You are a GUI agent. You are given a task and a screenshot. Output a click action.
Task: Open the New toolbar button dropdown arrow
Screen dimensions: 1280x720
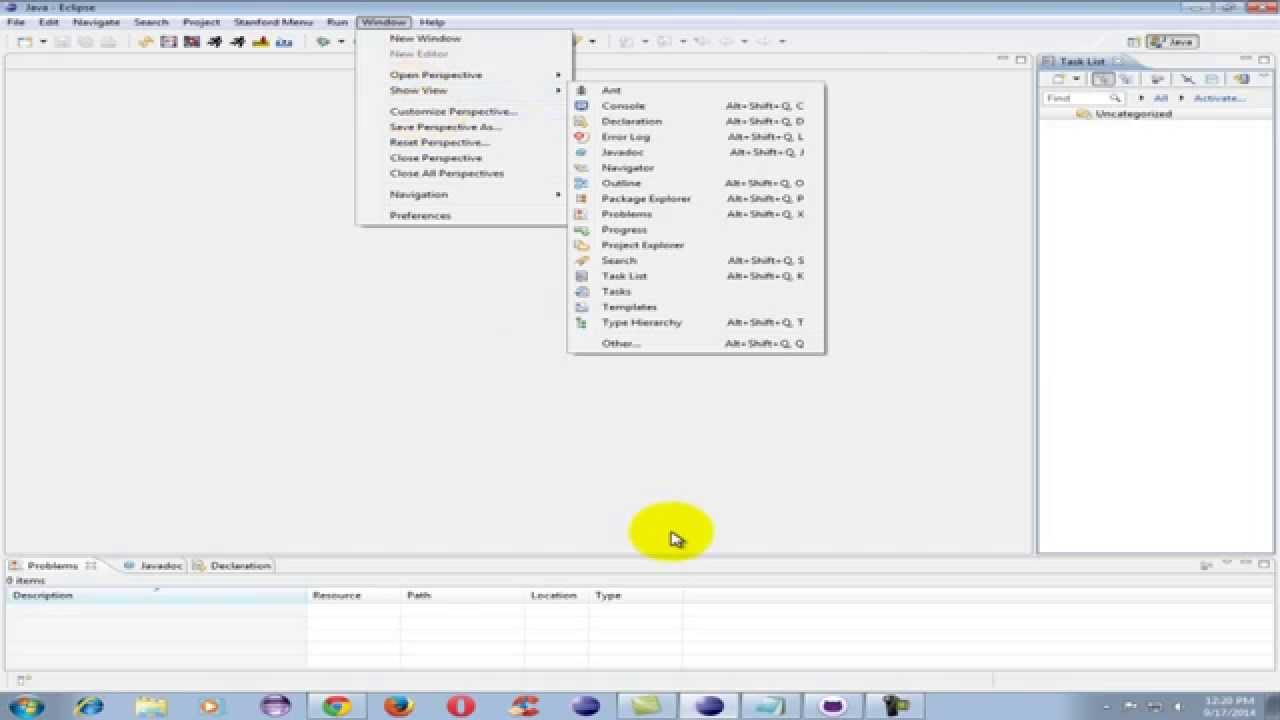(x=43, y=42)
